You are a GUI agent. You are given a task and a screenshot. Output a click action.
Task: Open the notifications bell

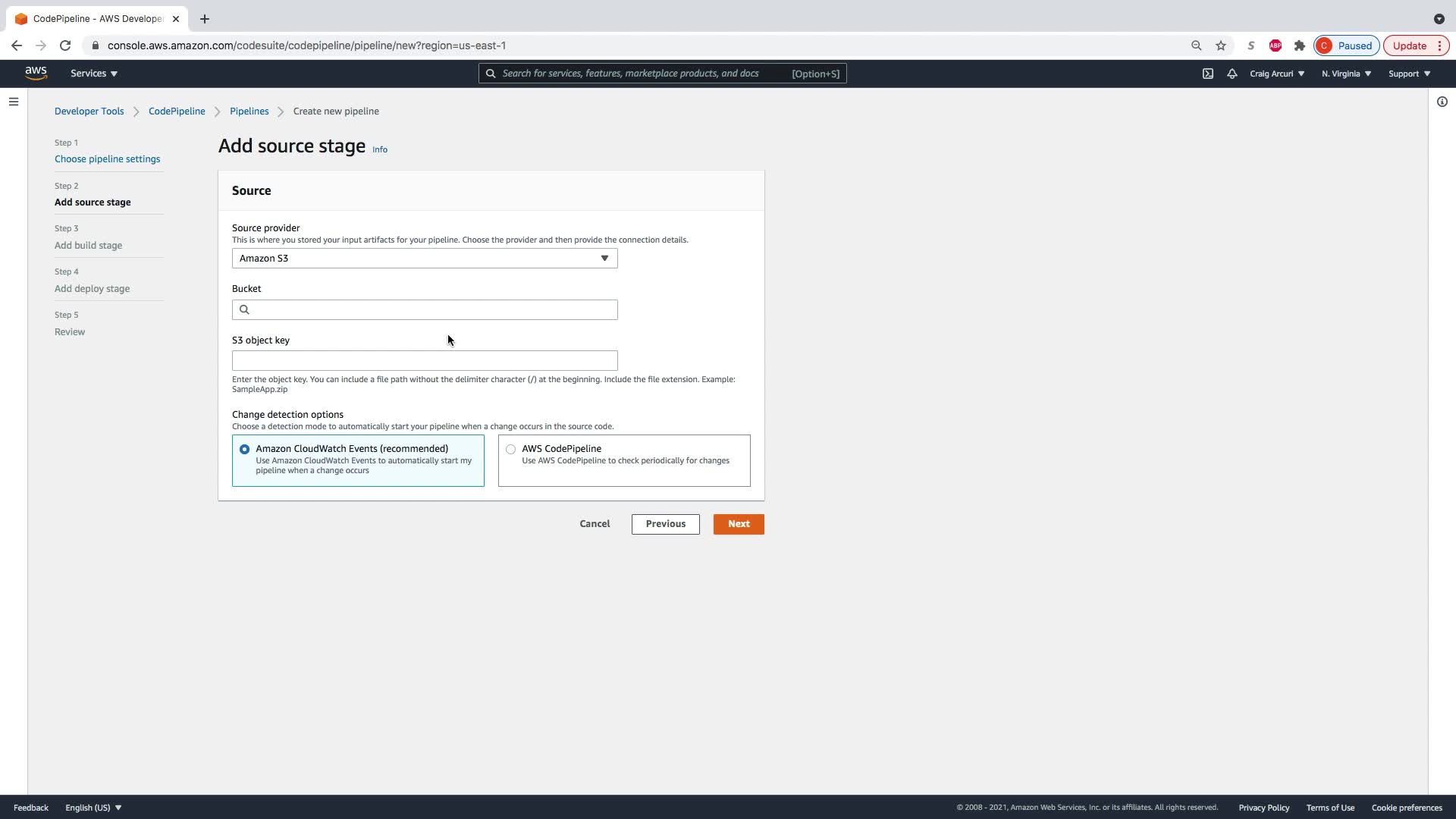tap(1232, 74)
